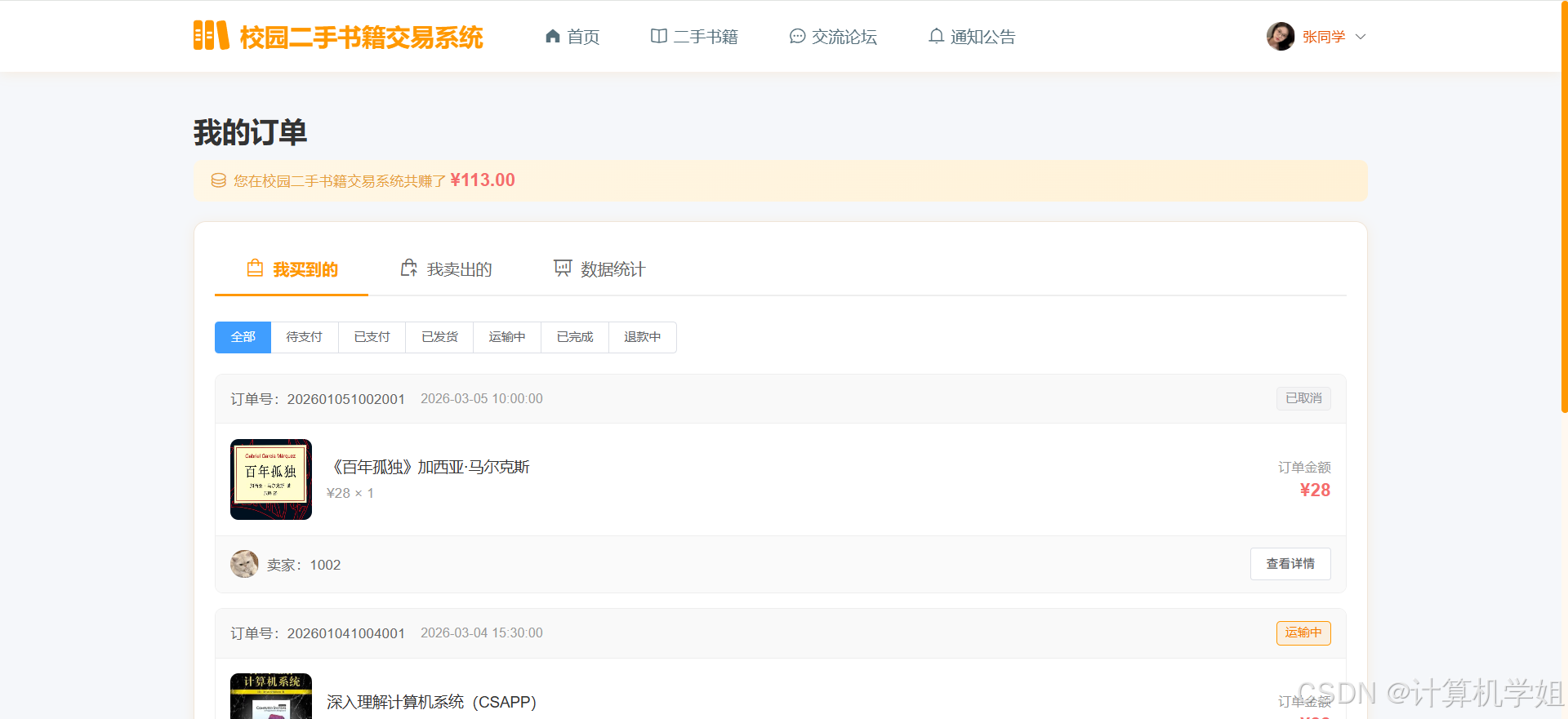1568x719 pixels.
Task: Filter orders by 已完成
Action: click(x=575, y=337)
